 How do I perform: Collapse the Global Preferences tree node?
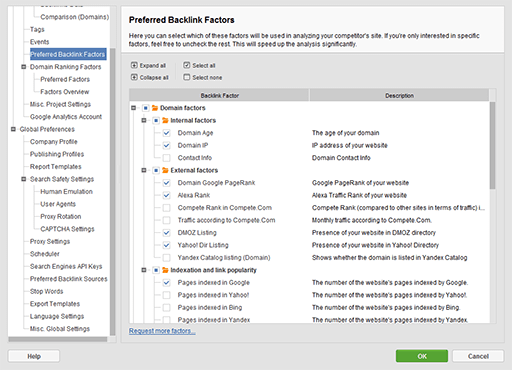[x=13, y=129]
